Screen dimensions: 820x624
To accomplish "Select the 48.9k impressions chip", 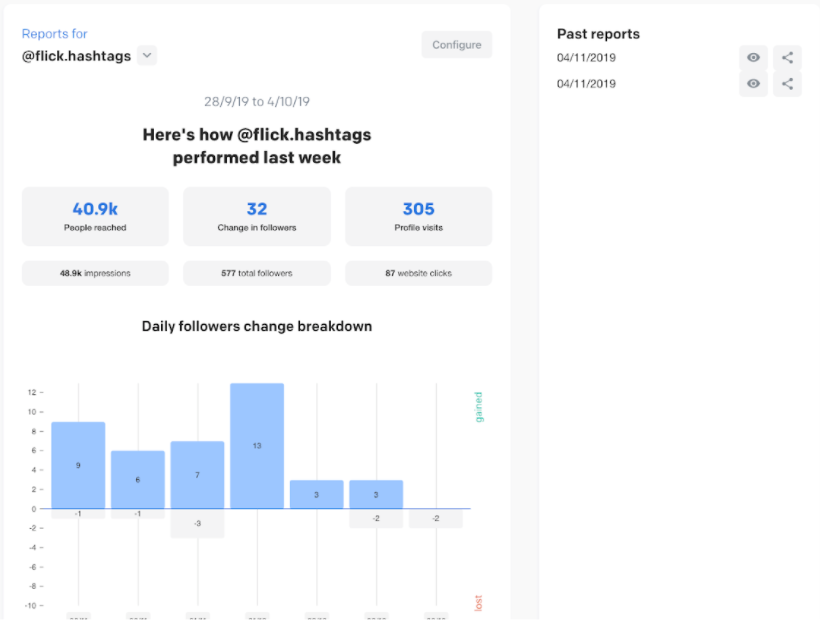I will [95, 272].
